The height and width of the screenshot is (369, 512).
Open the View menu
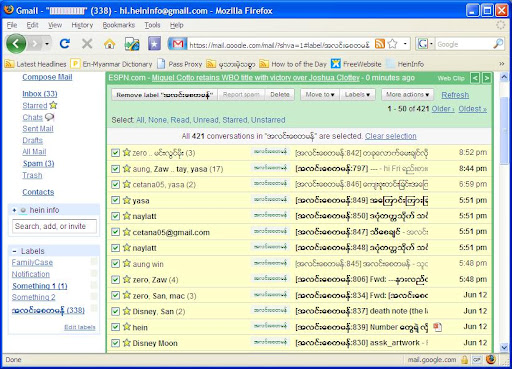(x=55, y=25)
